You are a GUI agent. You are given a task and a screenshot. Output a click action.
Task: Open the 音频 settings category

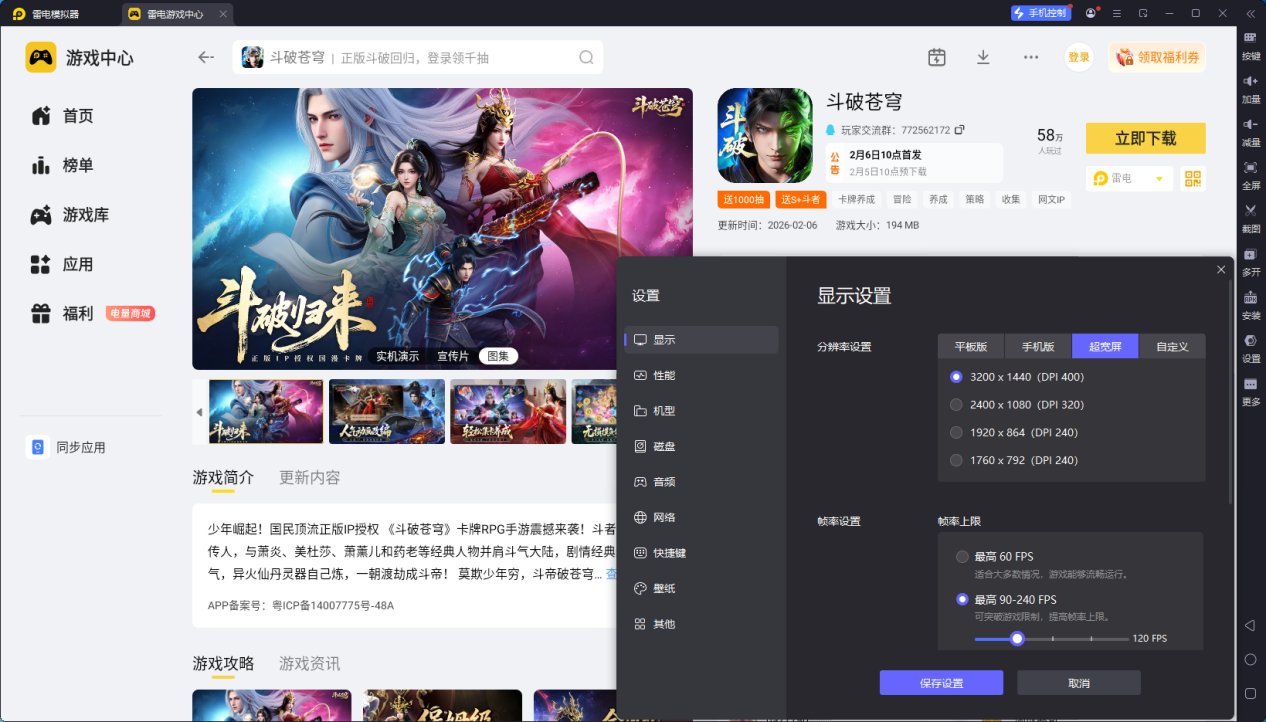pyautogui.click(x=701, y=482)
